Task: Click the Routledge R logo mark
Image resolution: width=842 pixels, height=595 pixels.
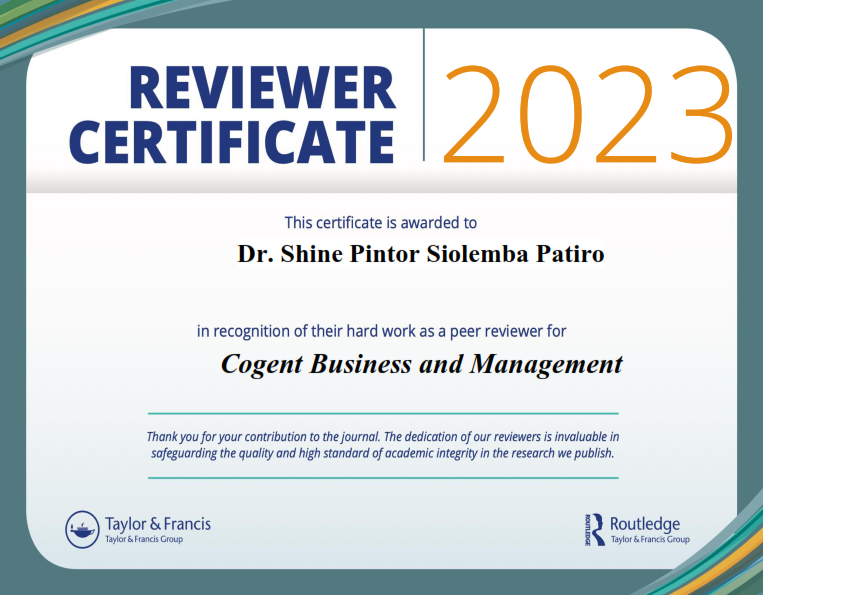Action: pyautogui.click(x=594, y=529)
